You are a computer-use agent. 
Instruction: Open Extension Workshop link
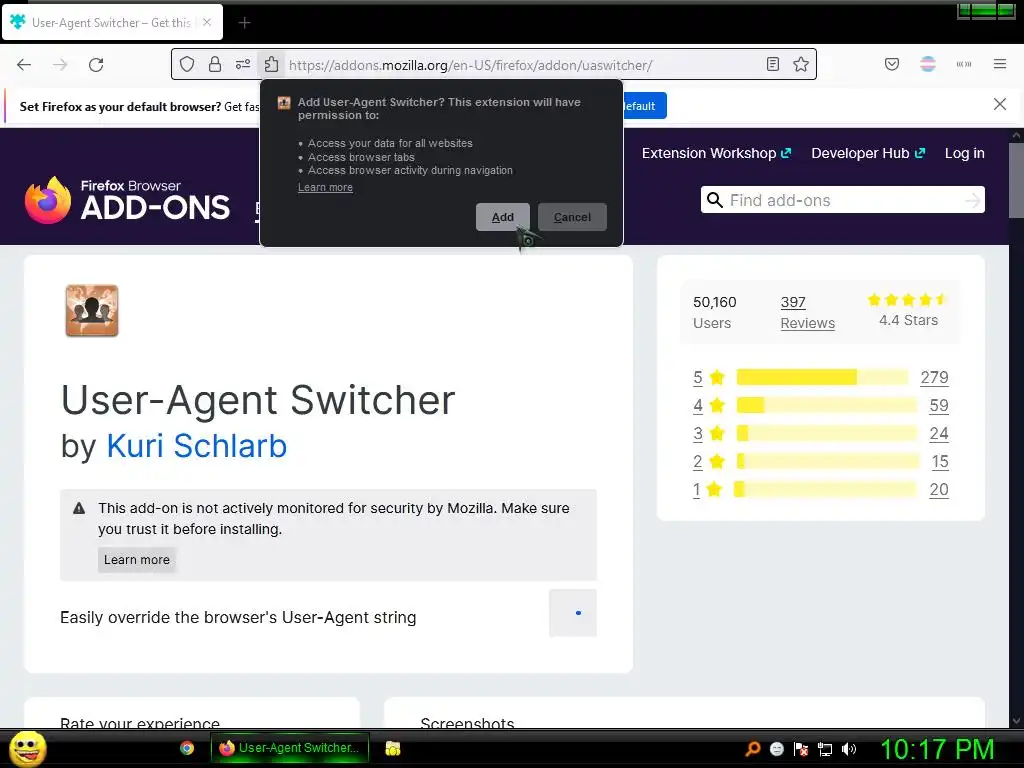[716, 153]
